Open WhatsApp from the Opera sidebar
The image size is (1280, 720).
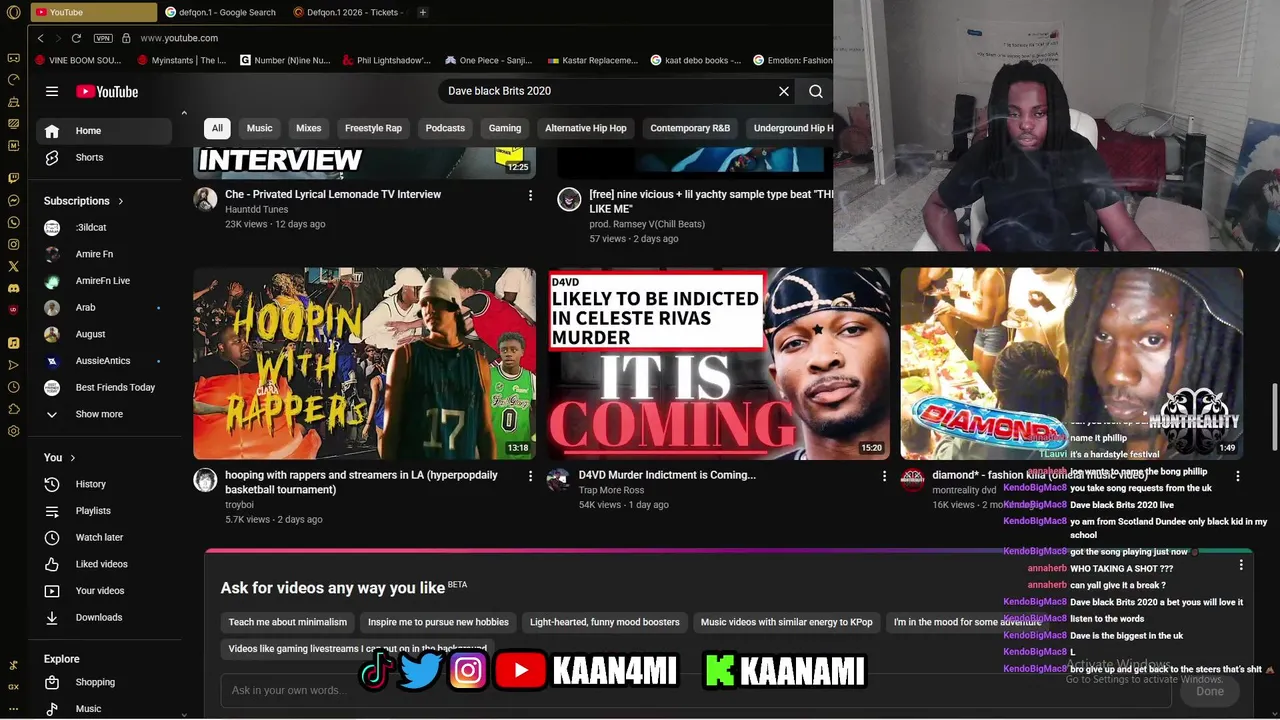pos(13,222)
